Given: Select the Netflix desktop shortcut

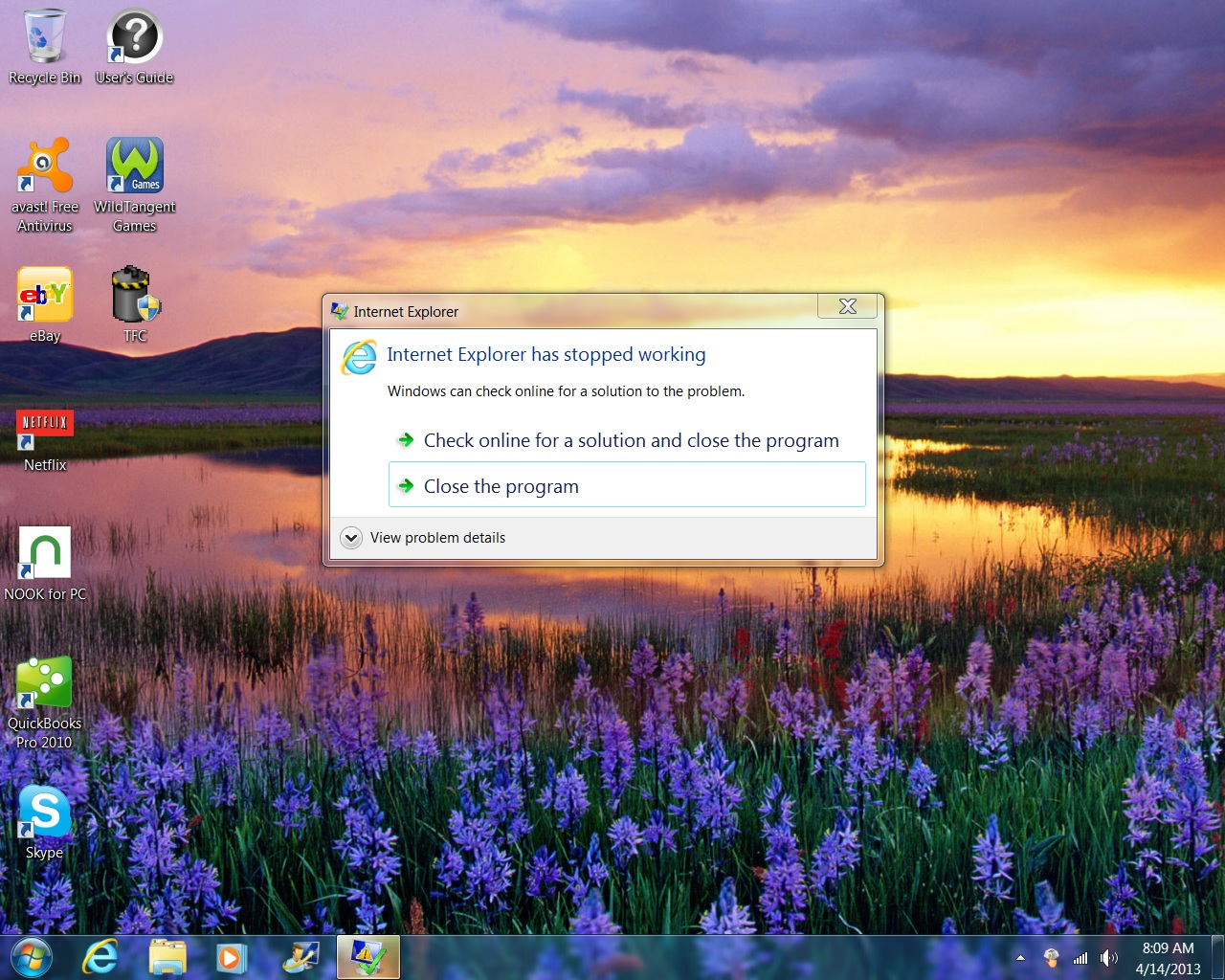Looking at the screenshot, I should point(45,440).
